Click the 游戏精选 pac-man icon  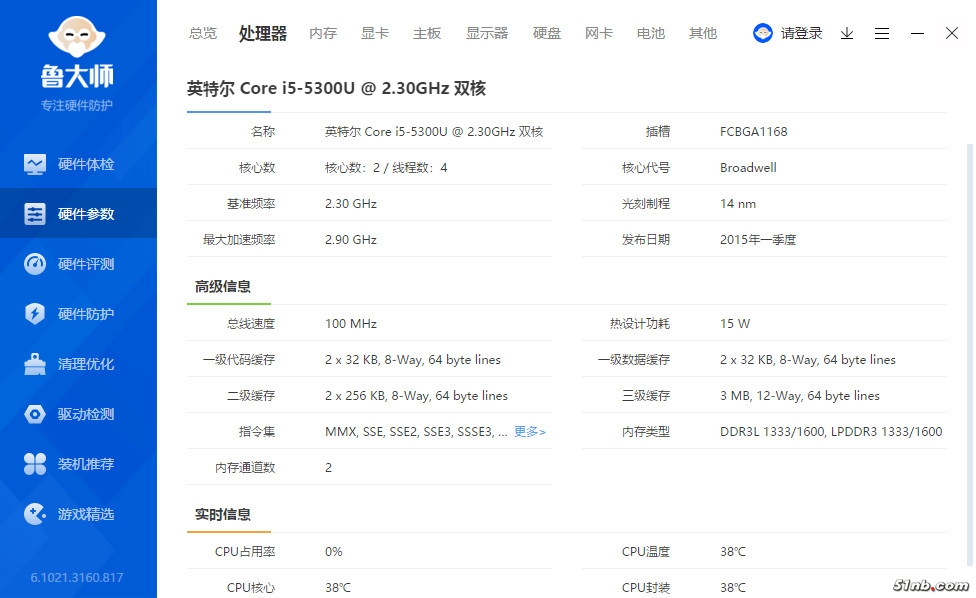[x=35, y=514]
